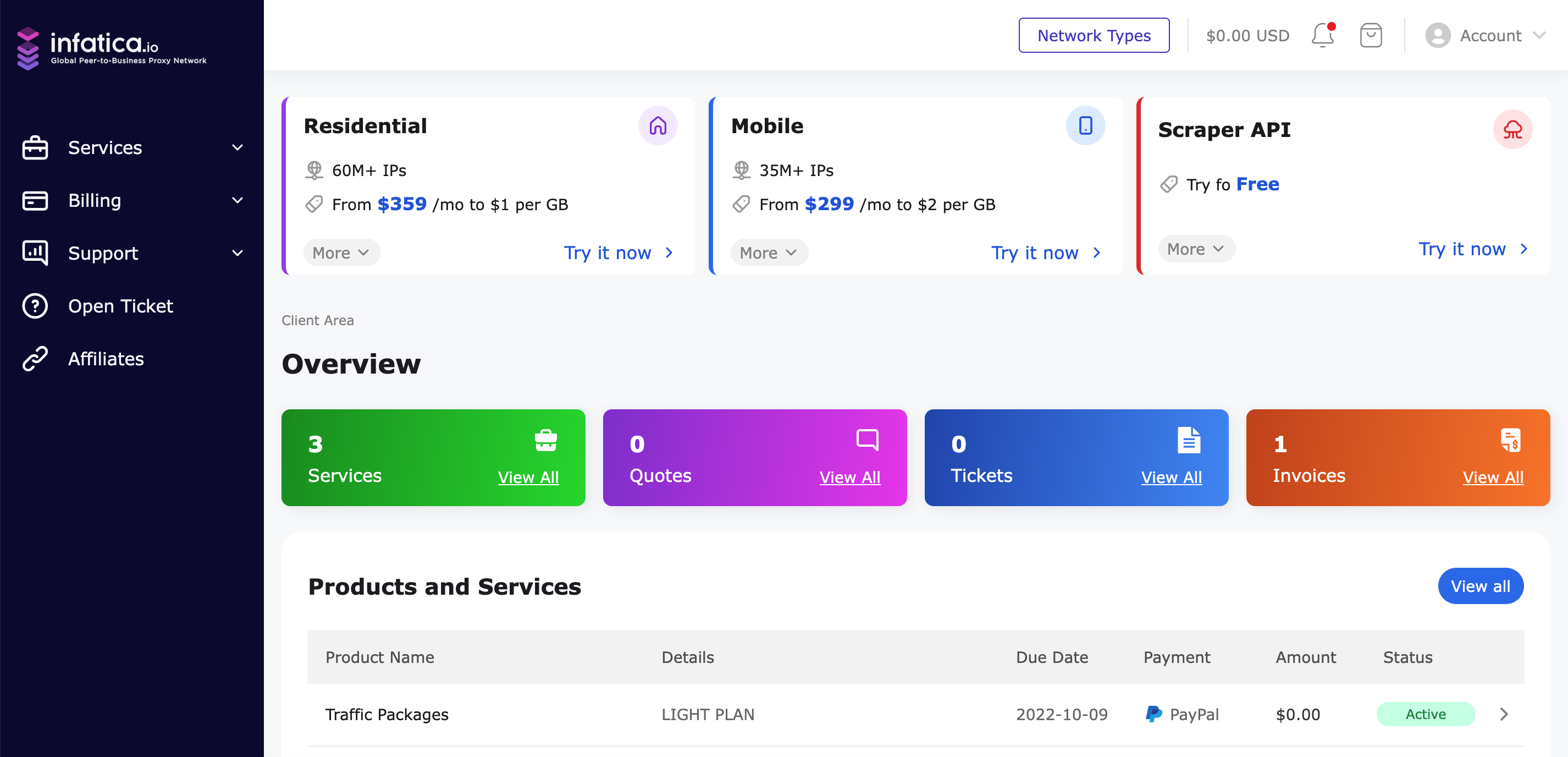Open the shopping cart icon

pos(1370,35)
